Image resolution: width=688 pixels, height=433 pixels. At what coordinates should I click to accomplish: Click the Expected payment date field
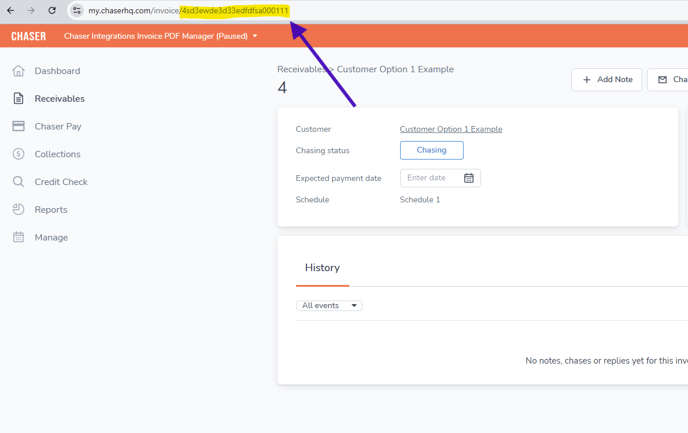coord(440,178)
